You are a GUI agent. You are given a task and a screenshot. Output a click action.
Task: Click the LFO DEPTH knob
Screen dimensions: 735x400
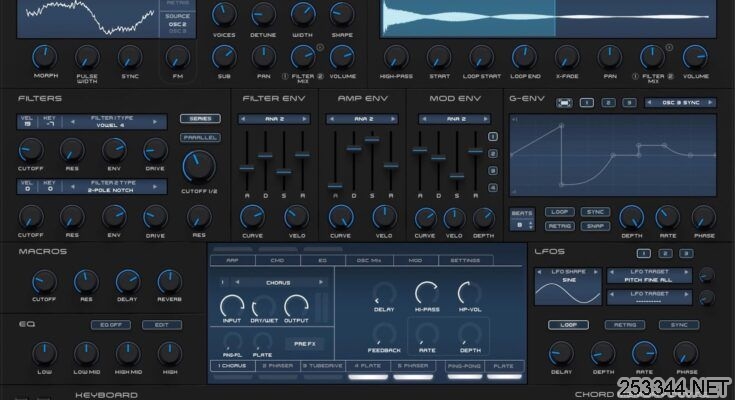point(603,354)
